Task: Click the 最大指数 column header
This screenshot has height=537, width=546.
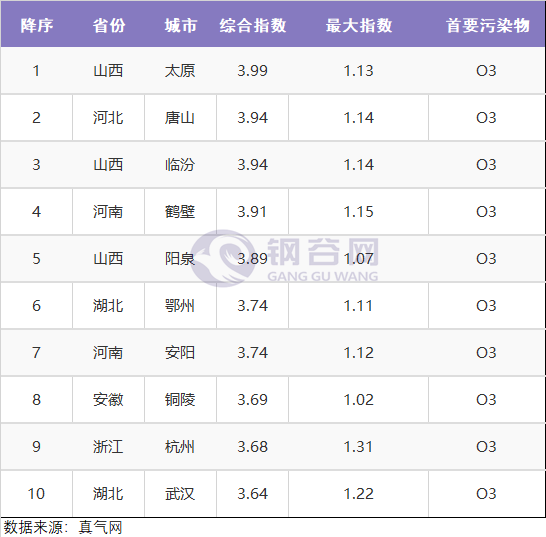Action: point(359,25)
